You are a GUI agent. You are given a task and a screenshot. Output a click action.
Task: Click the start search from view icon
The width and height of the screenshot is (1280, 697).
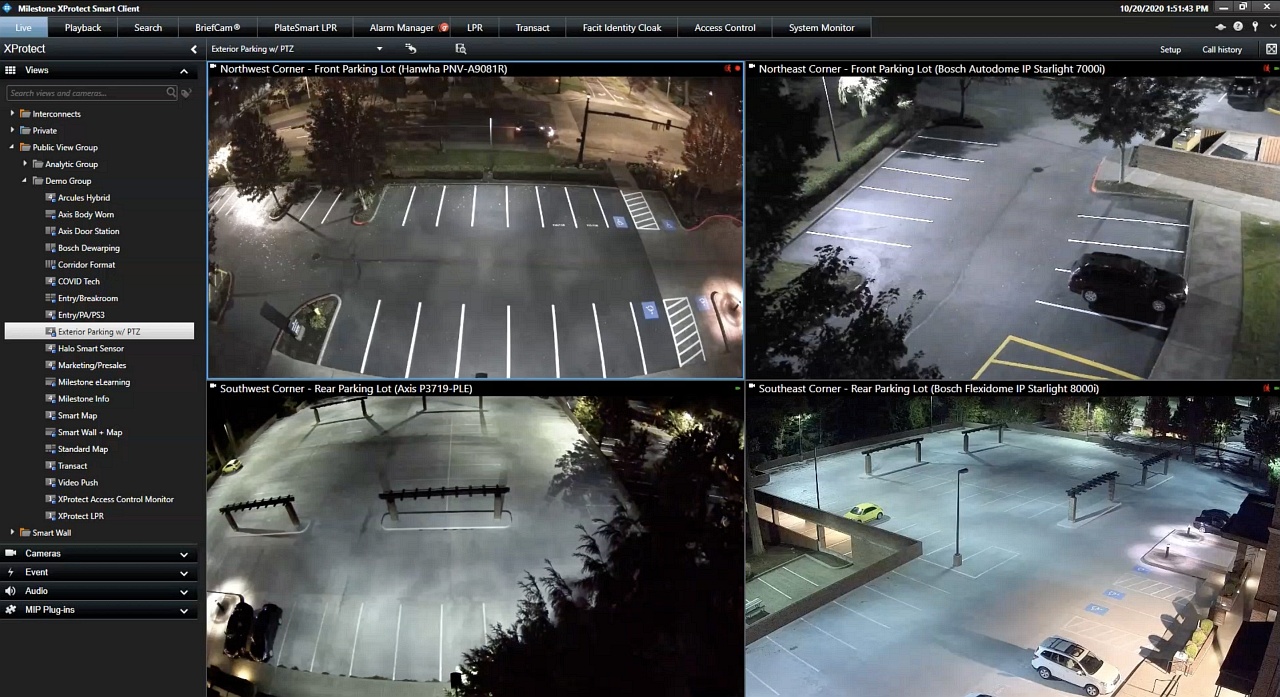461,48
